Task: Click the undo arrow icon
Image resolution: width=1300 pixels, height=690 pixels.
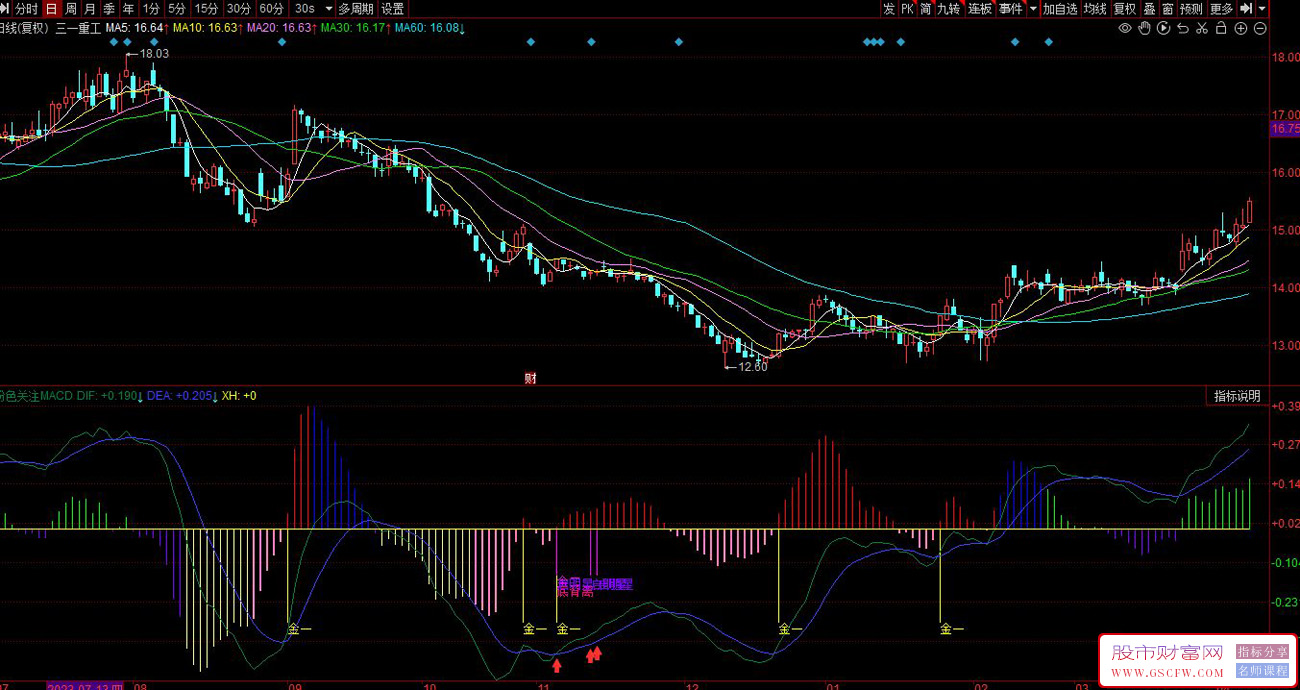Action: pos(1183,28)
